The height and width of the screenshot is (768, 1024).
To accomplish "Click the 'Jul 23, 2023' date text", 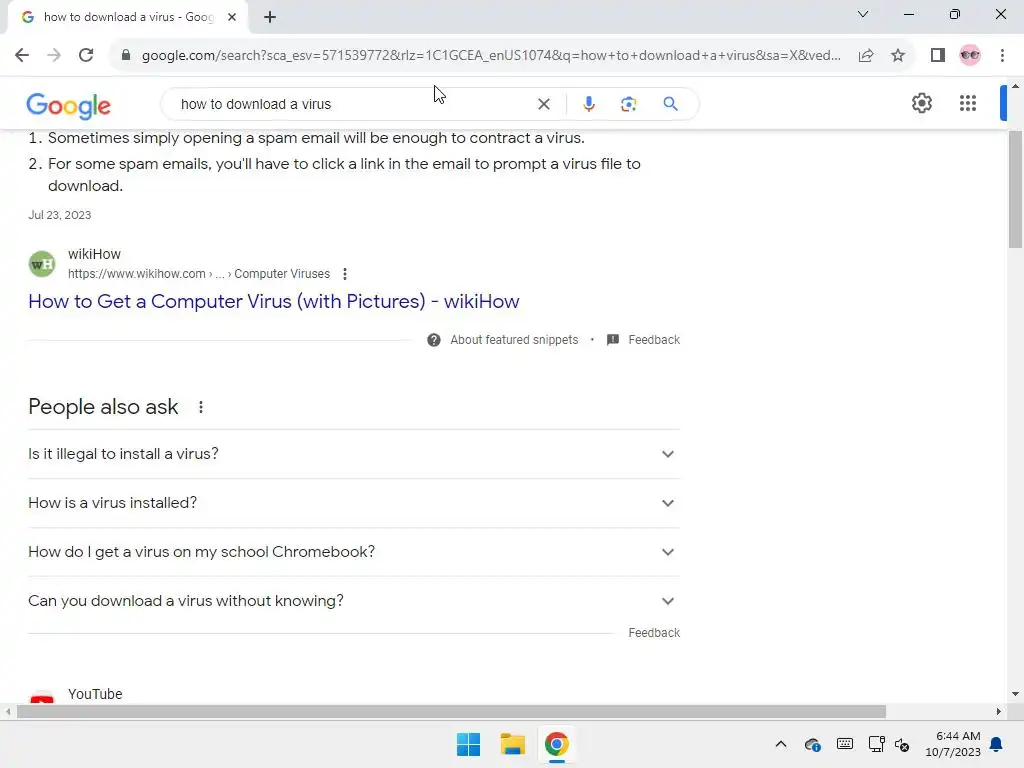I will [x=59, y=215].
